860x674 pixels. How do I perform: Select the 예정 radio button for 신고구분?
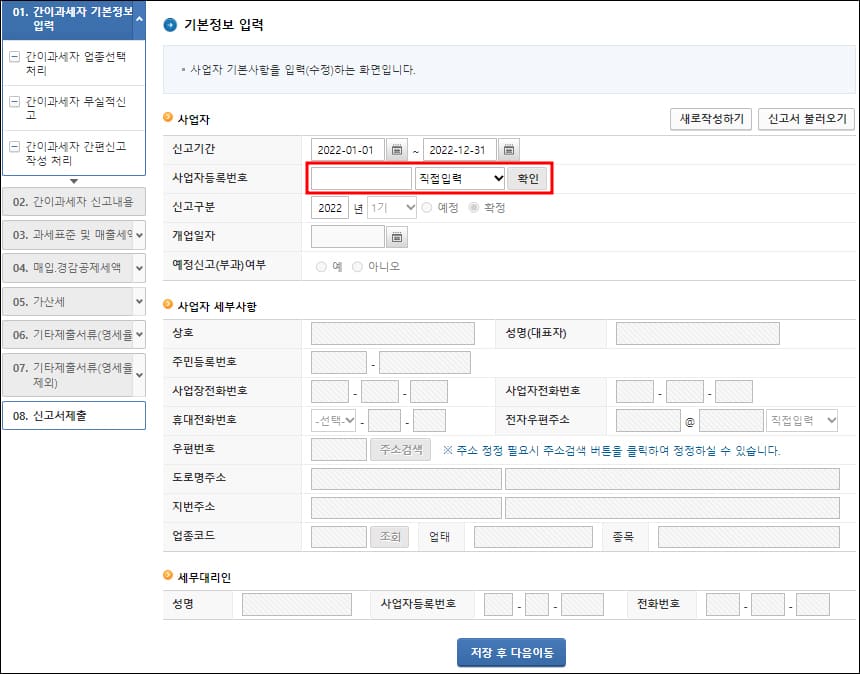pos(425,208)
